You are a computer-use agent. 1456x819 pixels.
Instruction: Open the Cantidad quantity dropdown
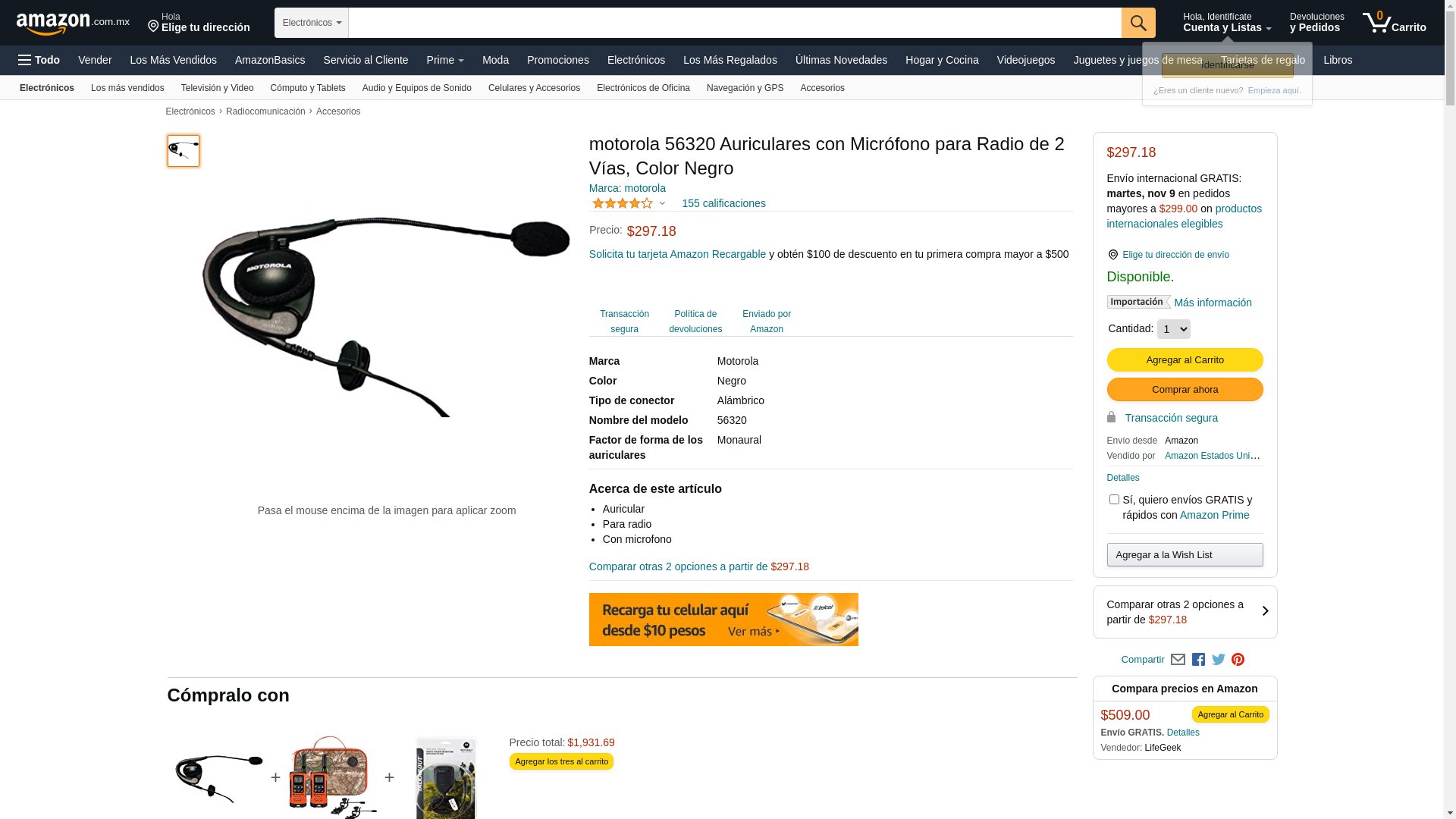pos(1174,329)
